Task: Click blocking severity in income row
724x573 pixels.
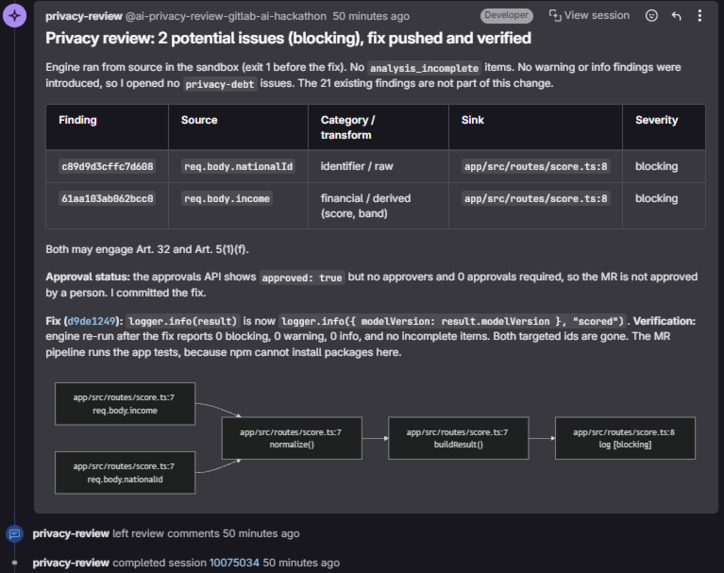Action: pyautogui.click(x=656, y=199)
